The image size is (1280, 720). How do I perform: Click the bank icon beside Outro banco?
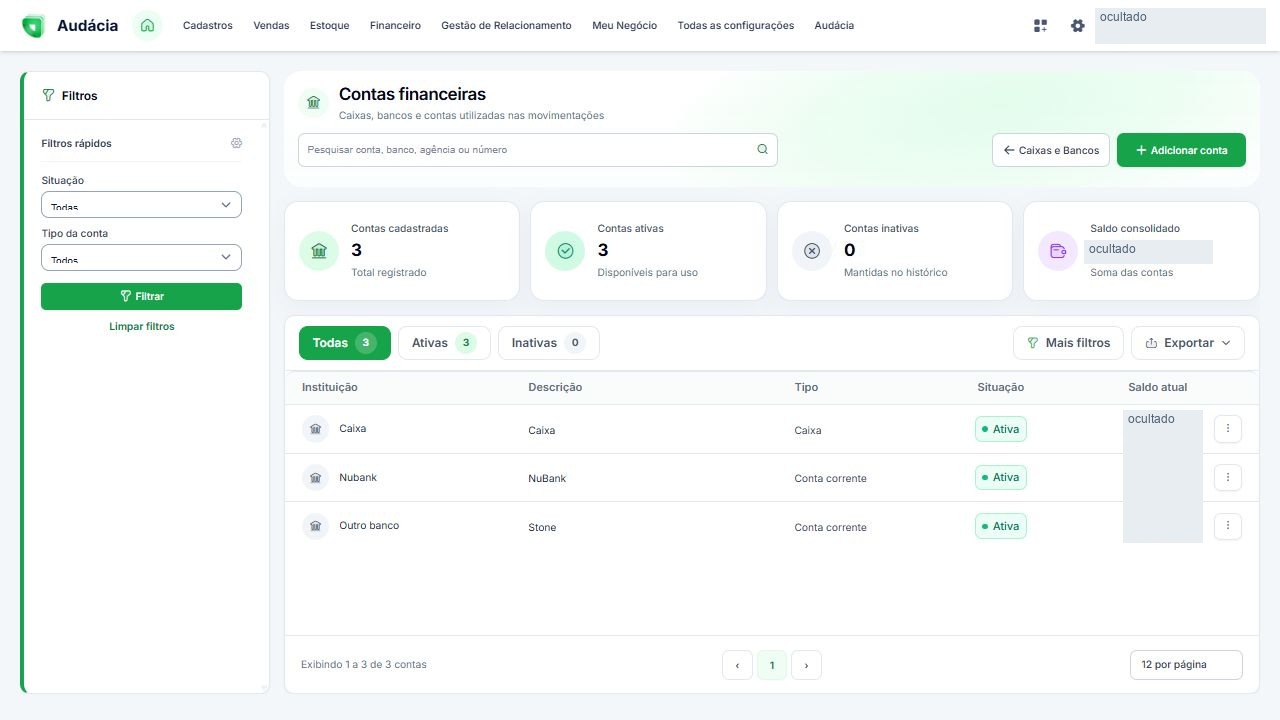click(315, 526)
